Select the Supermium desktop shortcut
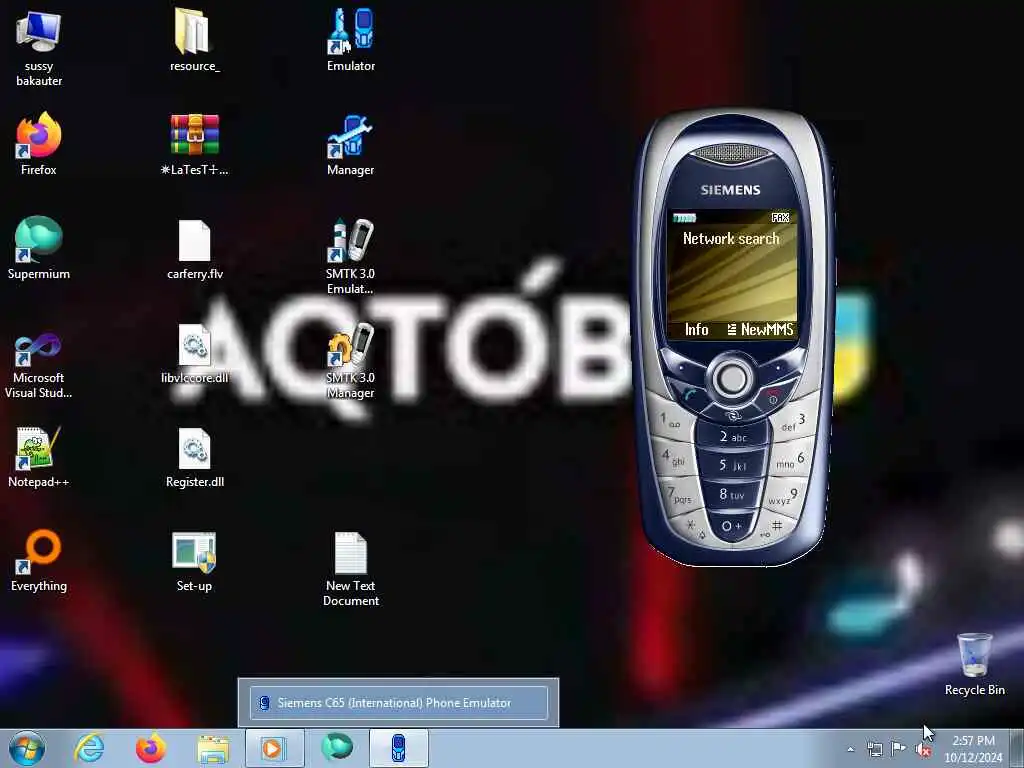 (x=39, y=248)
